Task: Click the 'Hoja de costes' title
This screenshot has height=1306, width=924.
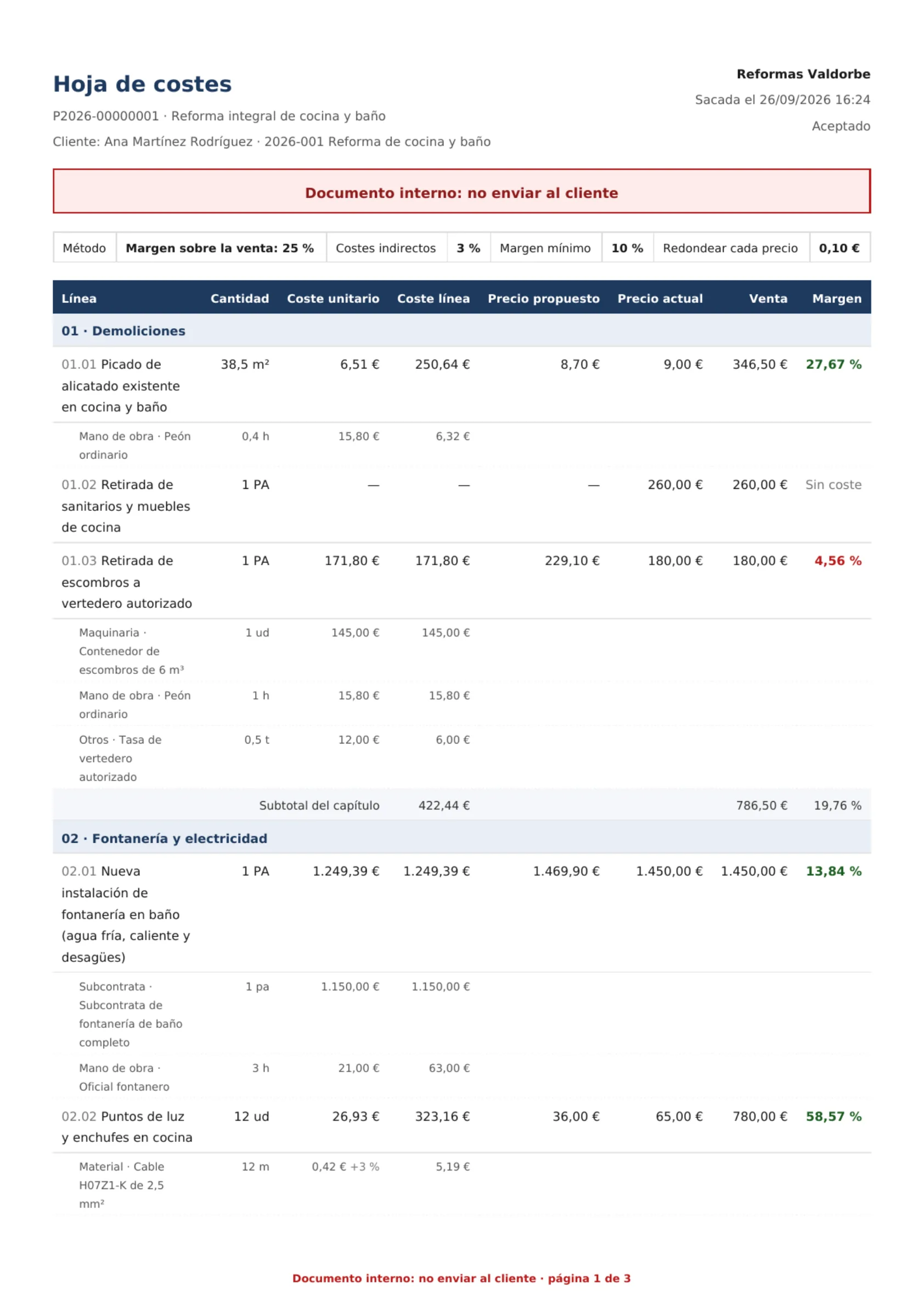Action: coord(142,84)
